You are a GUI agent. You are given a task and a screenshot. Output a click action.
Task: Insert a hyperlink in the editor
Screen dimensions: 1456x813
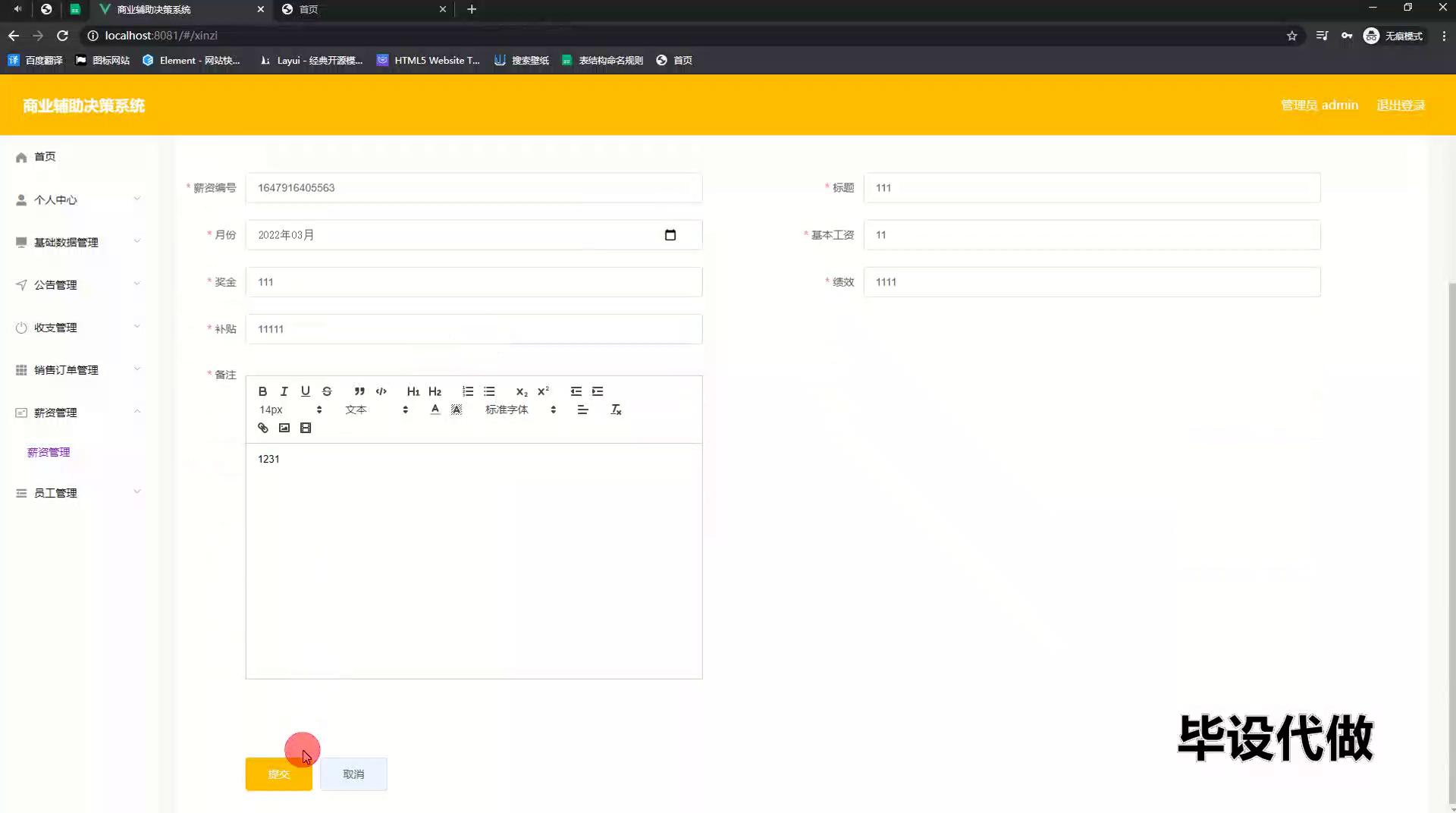262,428
